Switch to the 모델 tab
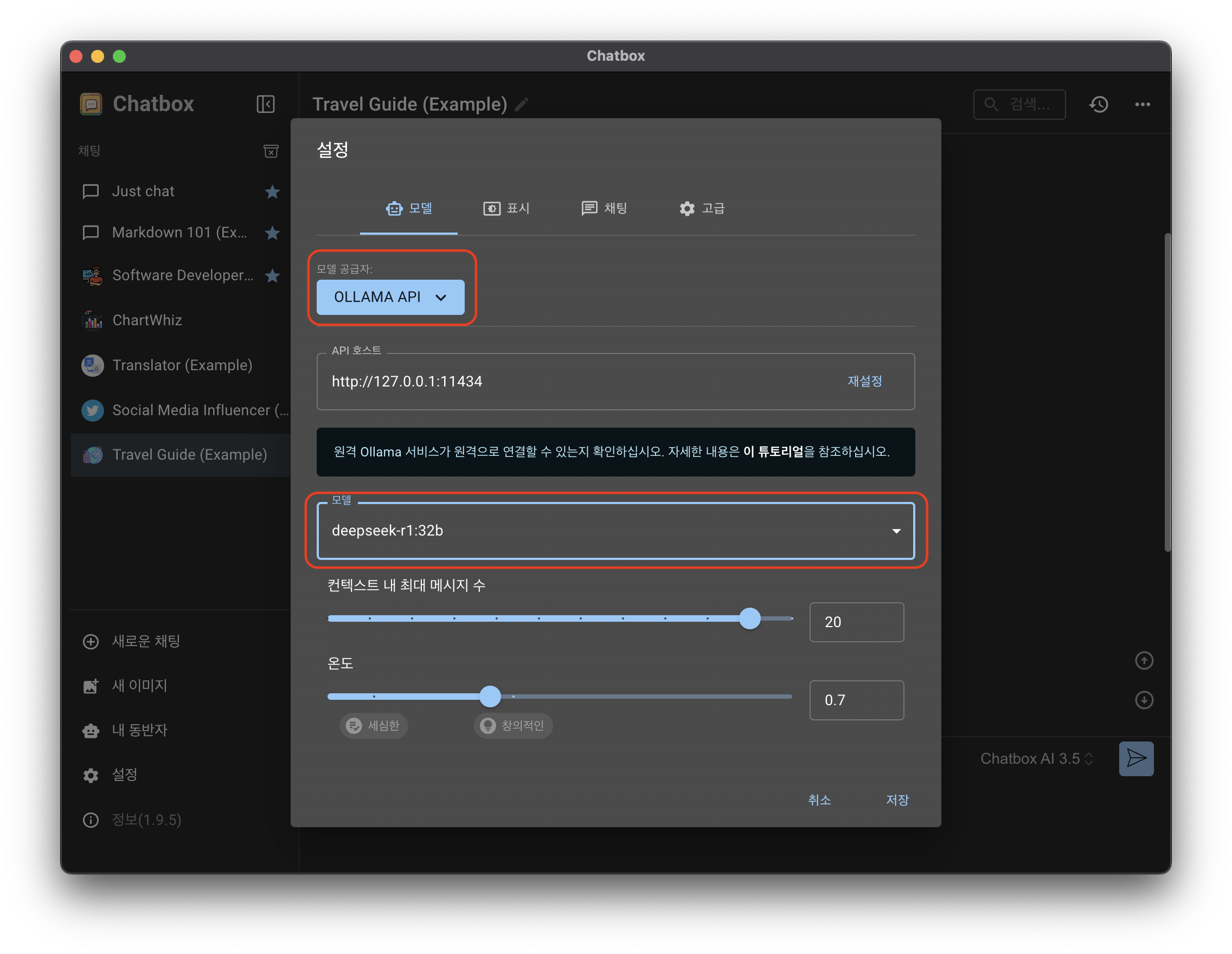This screenshot has height=954, width=1232. click(x=409, y=209)
